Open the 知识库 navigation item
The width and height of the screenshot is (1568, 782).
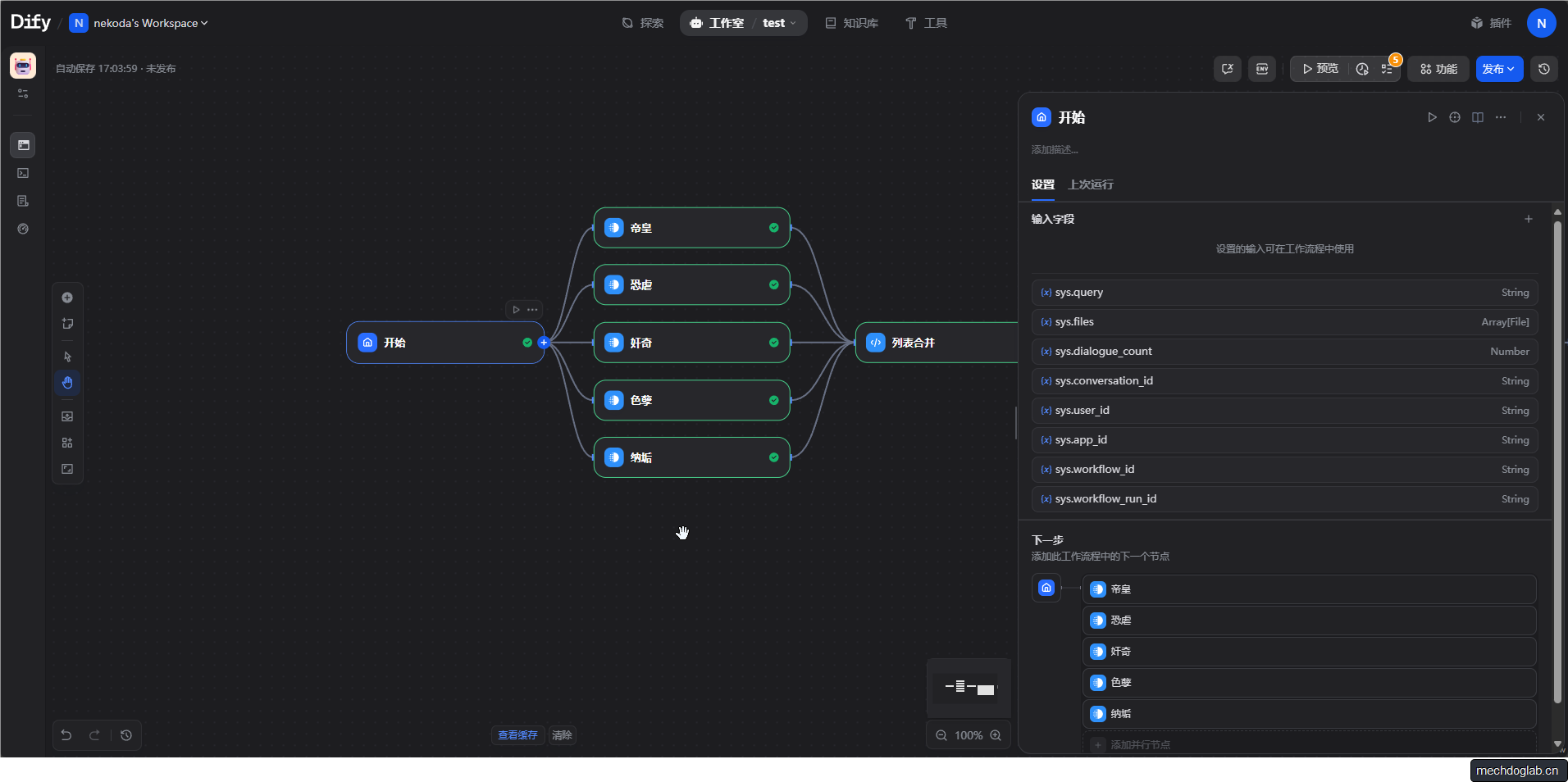tap(852, 23)
